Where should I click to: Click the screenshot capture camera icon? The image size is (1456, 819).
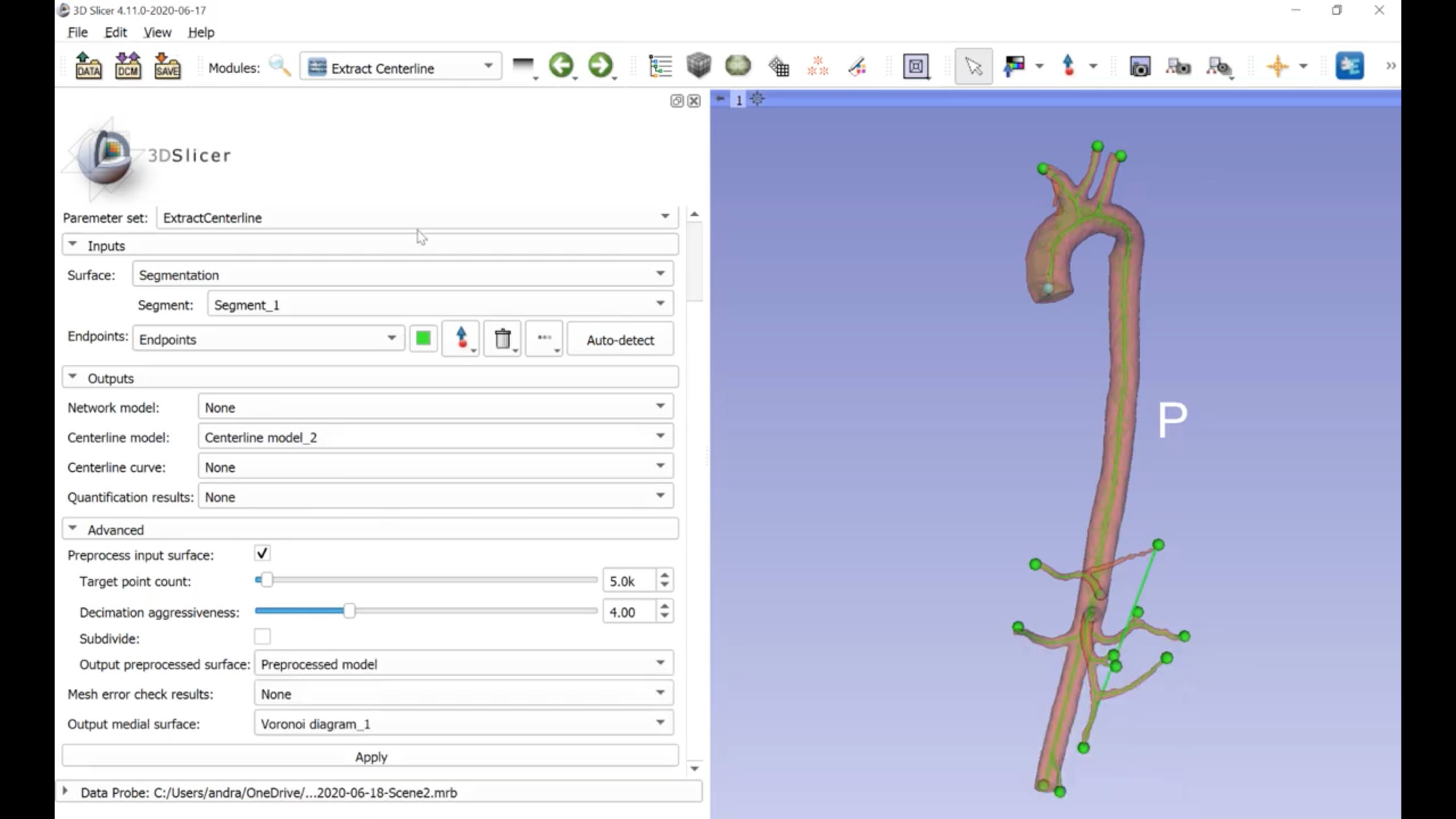click(1140, 67)
